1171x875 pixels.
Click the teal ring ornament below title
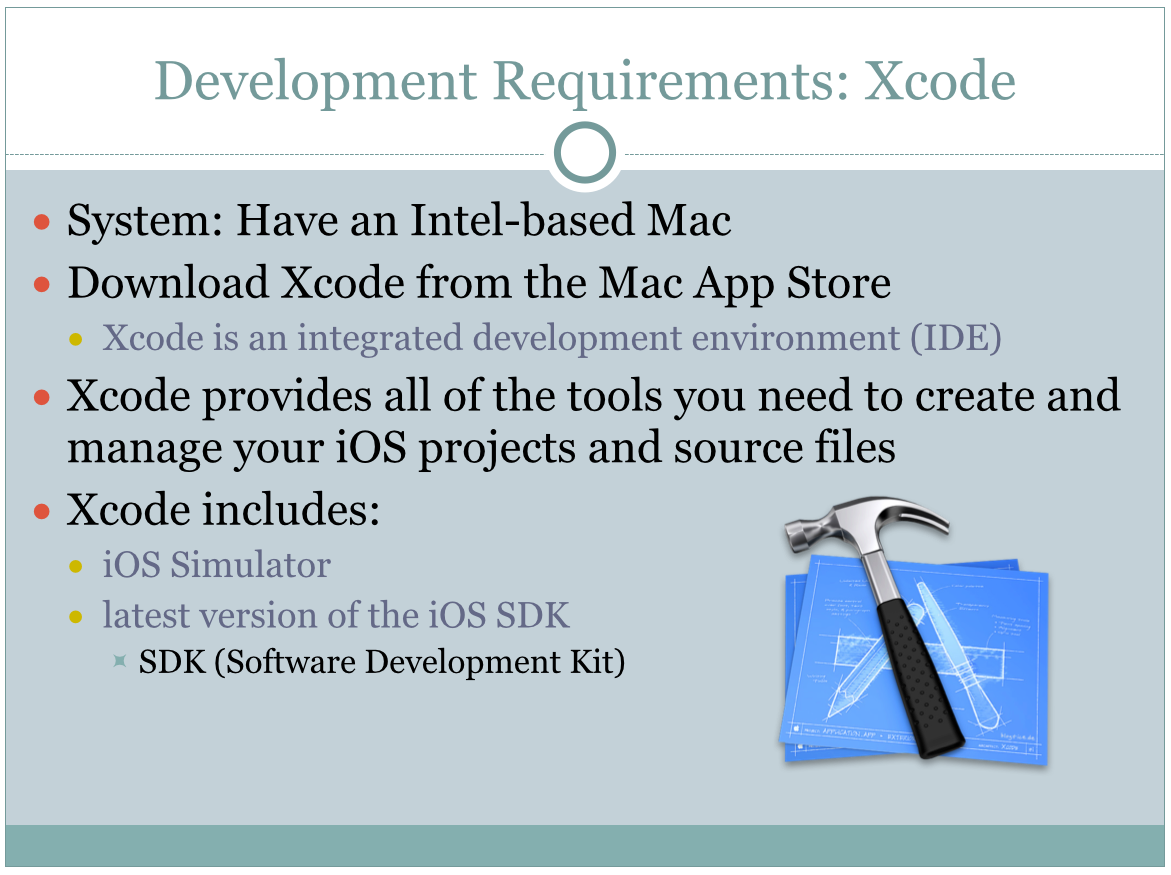[x=585, y=152]
